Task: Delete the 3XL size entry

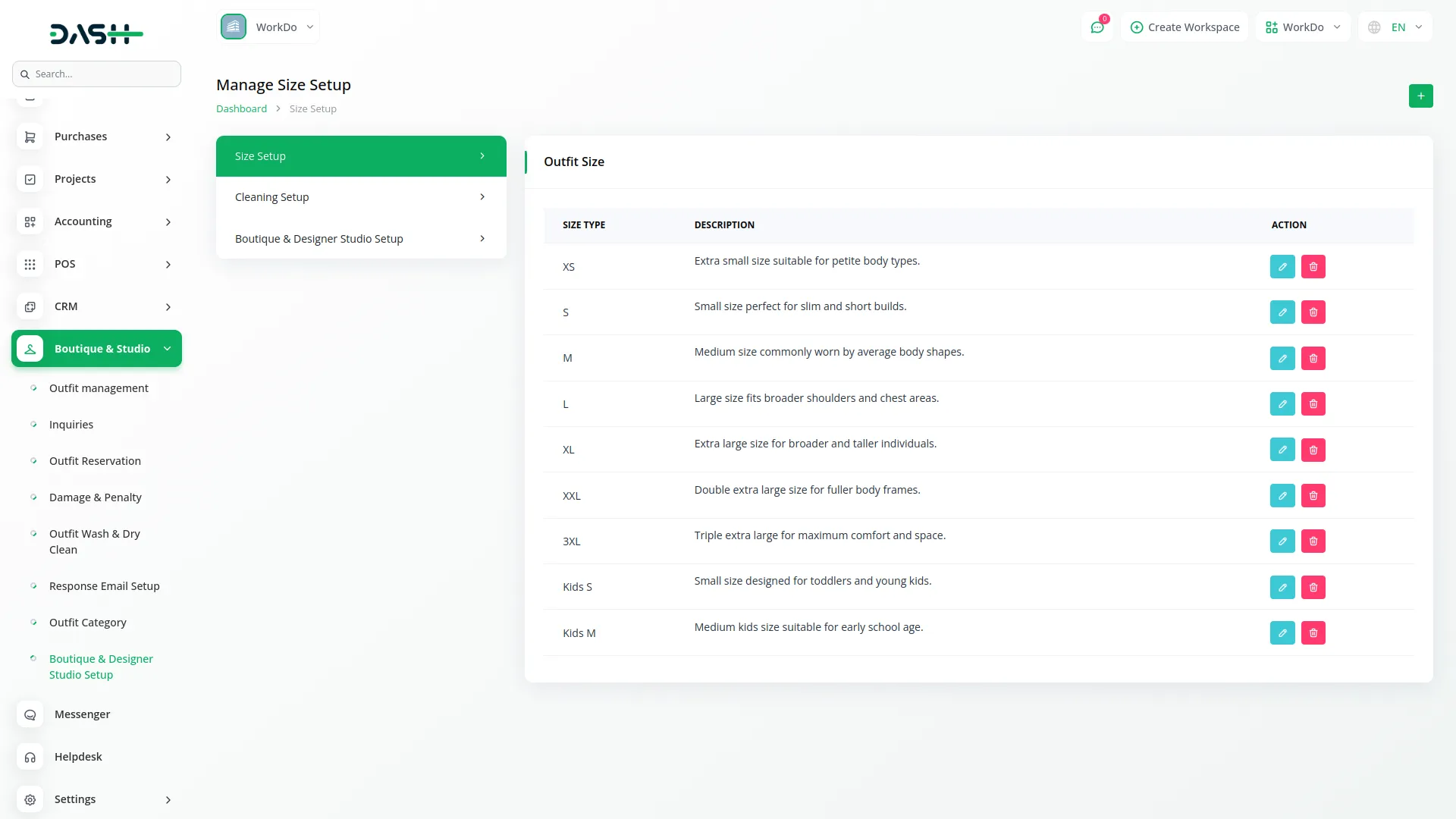Action: pos(1313,541)
